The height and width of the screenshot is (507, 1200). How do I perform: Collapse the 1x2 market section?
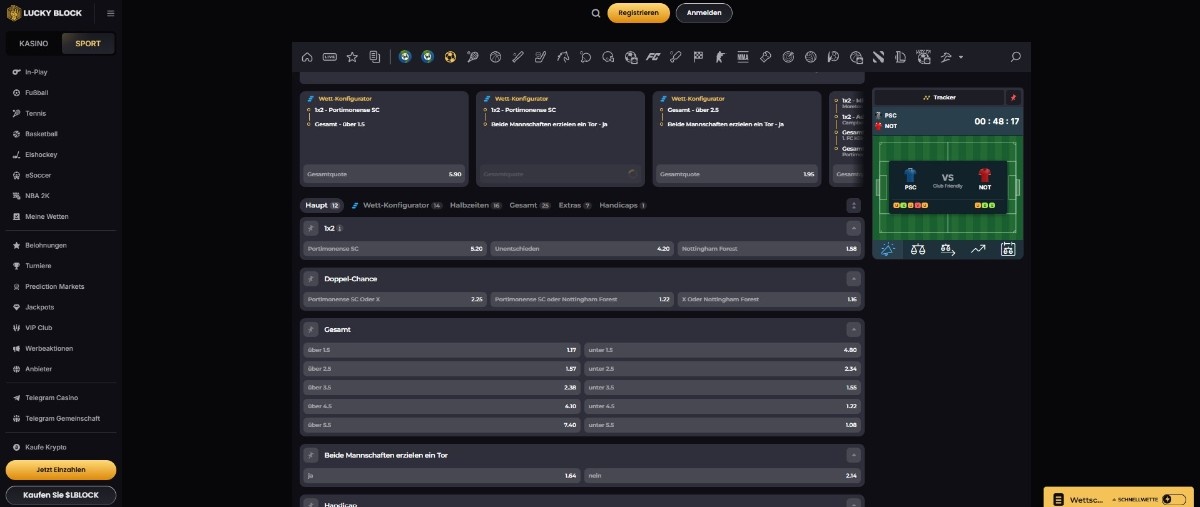(x=853, y=228)
